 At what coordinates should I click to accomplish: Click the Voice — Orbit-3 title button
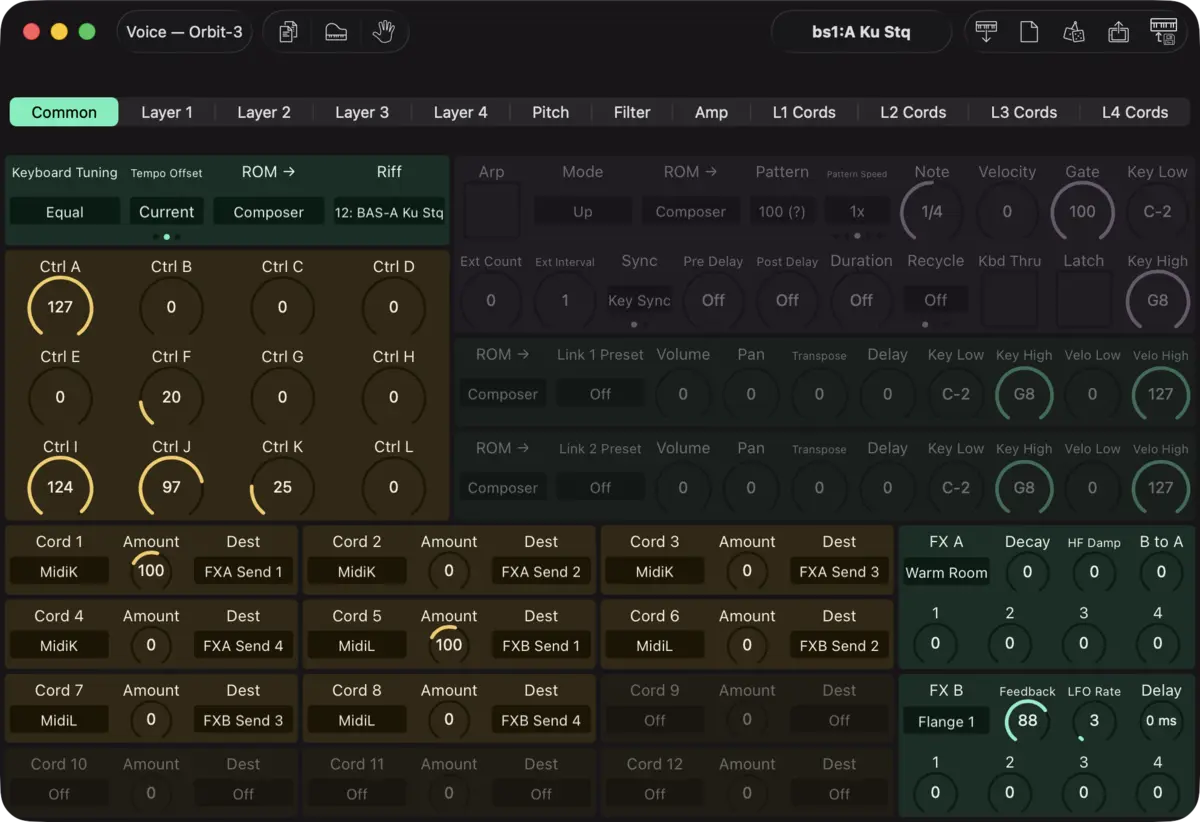pyautogui.click(x=184, y=32)
